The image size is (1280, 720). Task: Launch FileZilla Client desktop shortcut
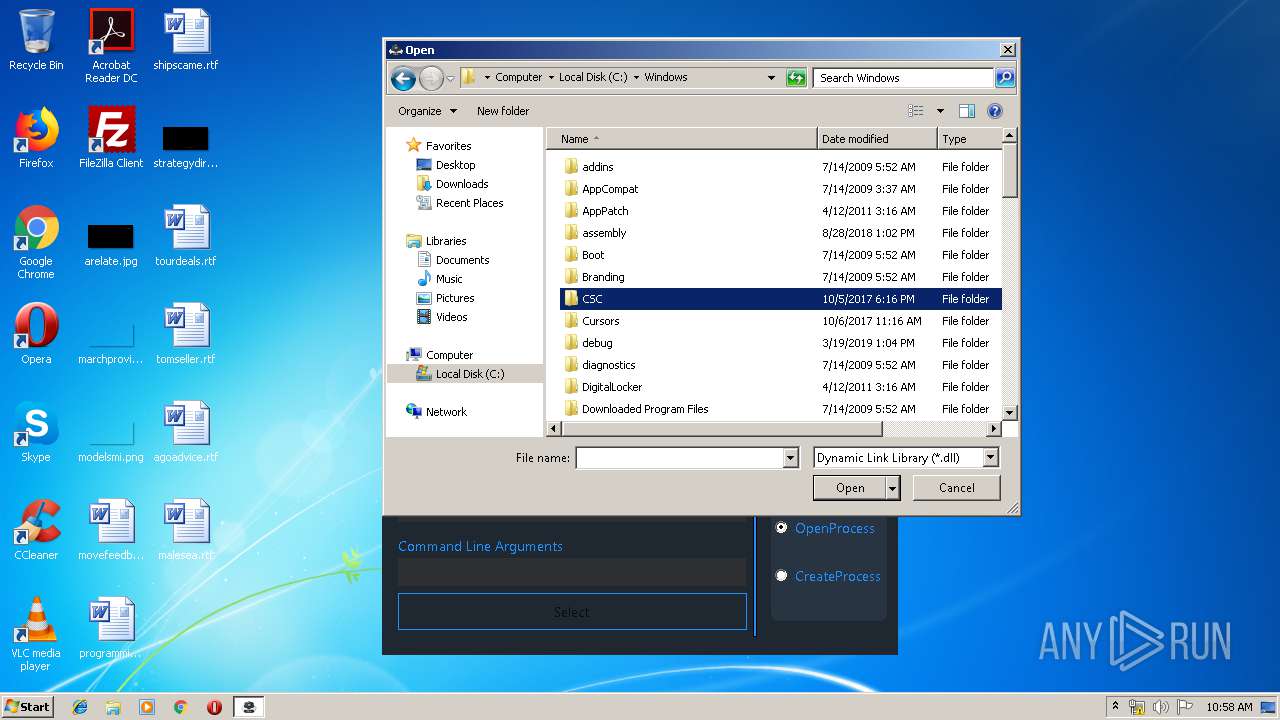(x=111, y=137)
